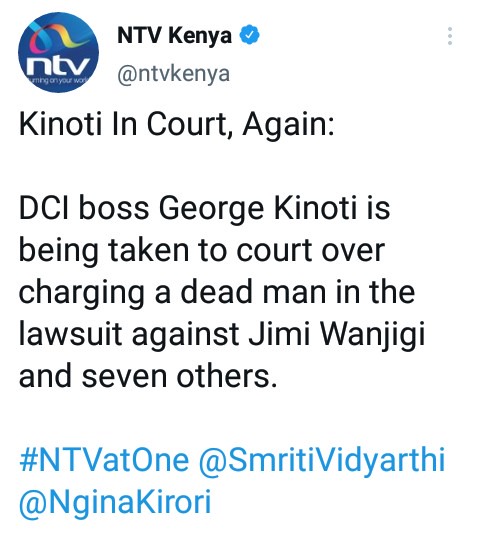This screenshot has height=539, width=480.
Task: Click the headline 'Kinoti In Court, Again:'
Action: [x=177, y=124]
